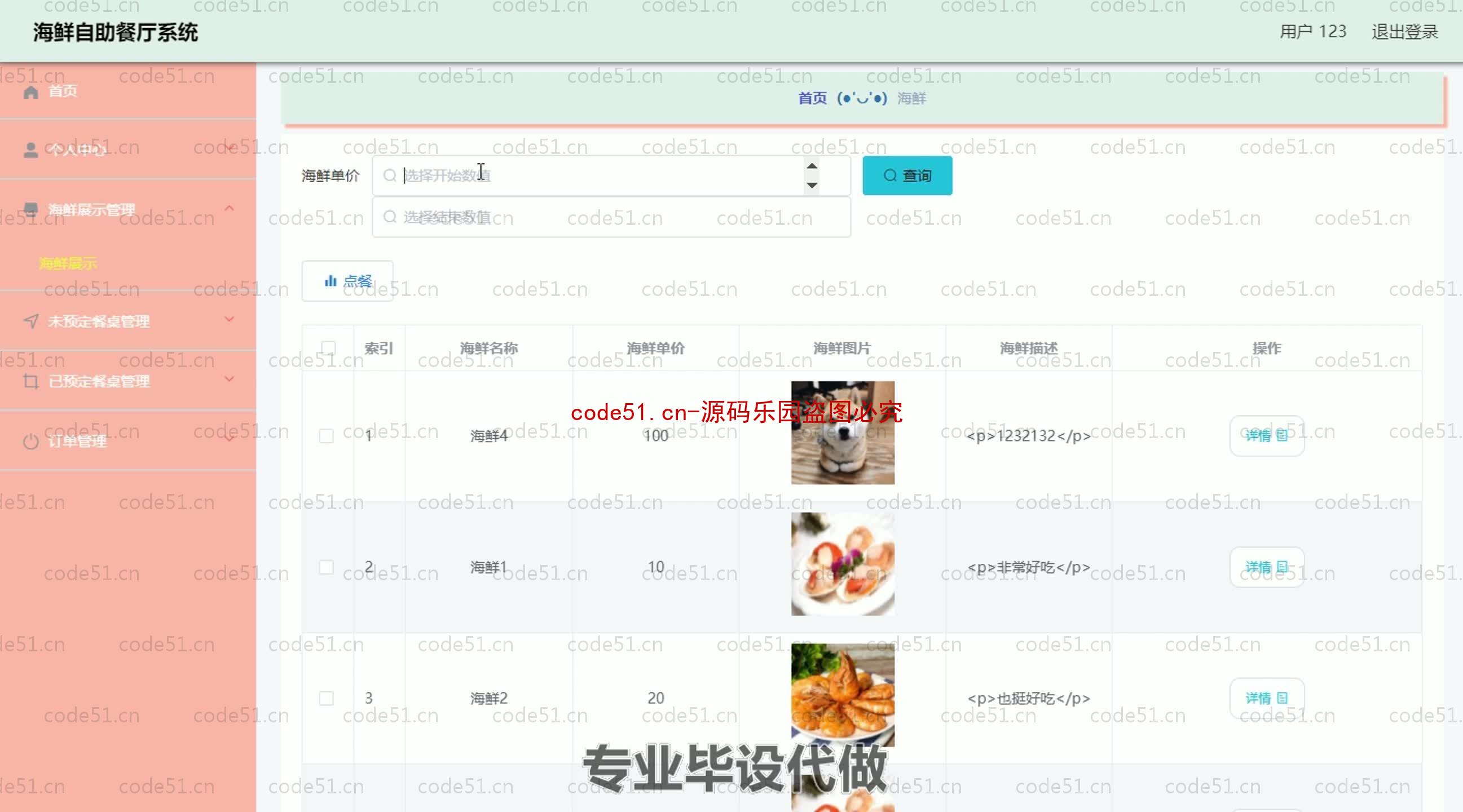Click the search icon in end value field
This screenshot has height=812, width=1463.
pos(390,217)
